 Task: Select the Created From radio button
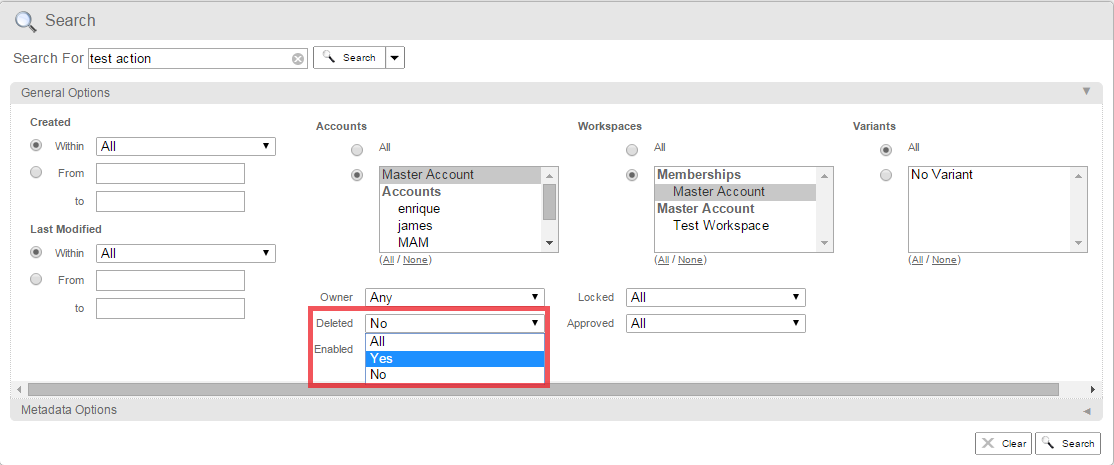[37, 173]
